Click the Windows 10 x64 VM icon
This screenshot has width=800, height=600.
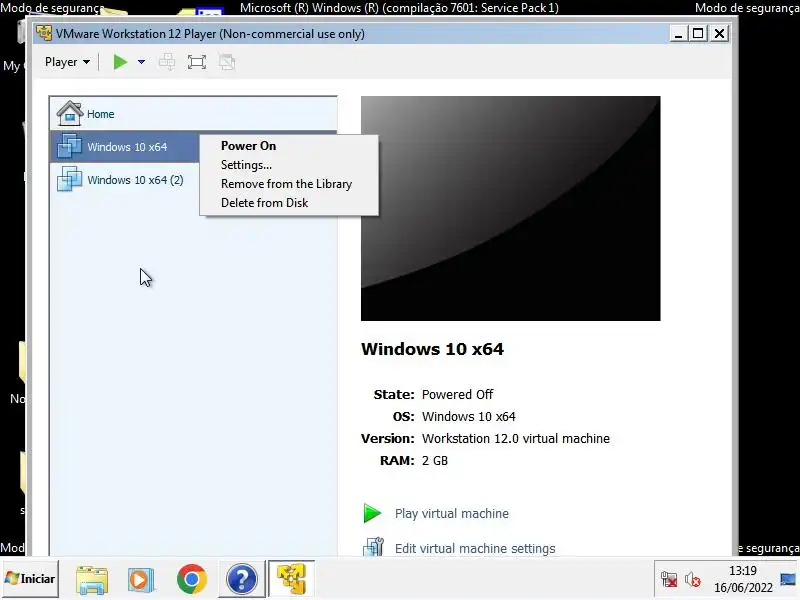point(69,146)
